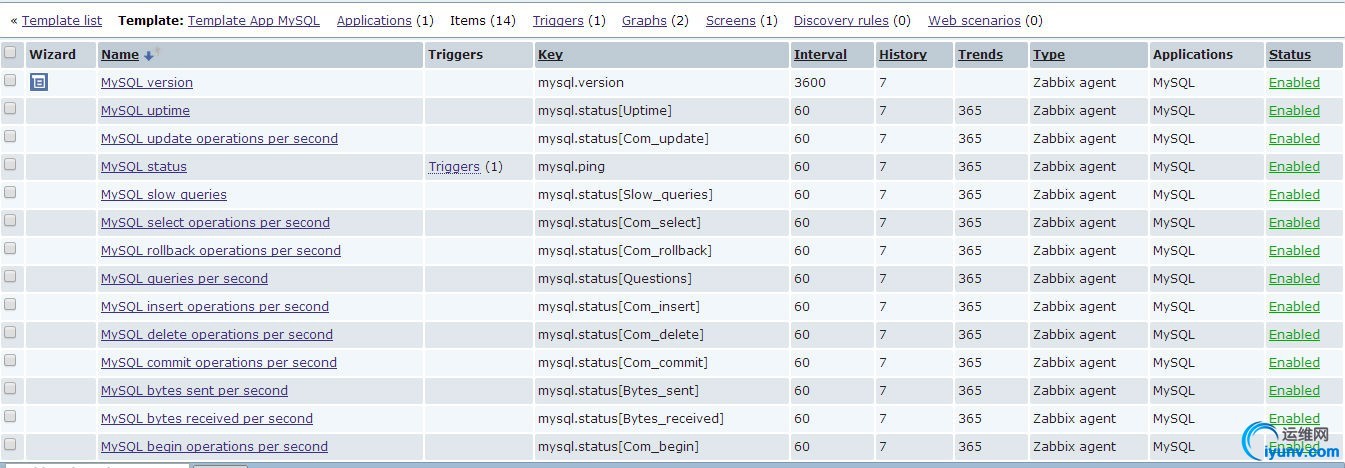Switch to the Triggers section in navigation

point(557,20)
